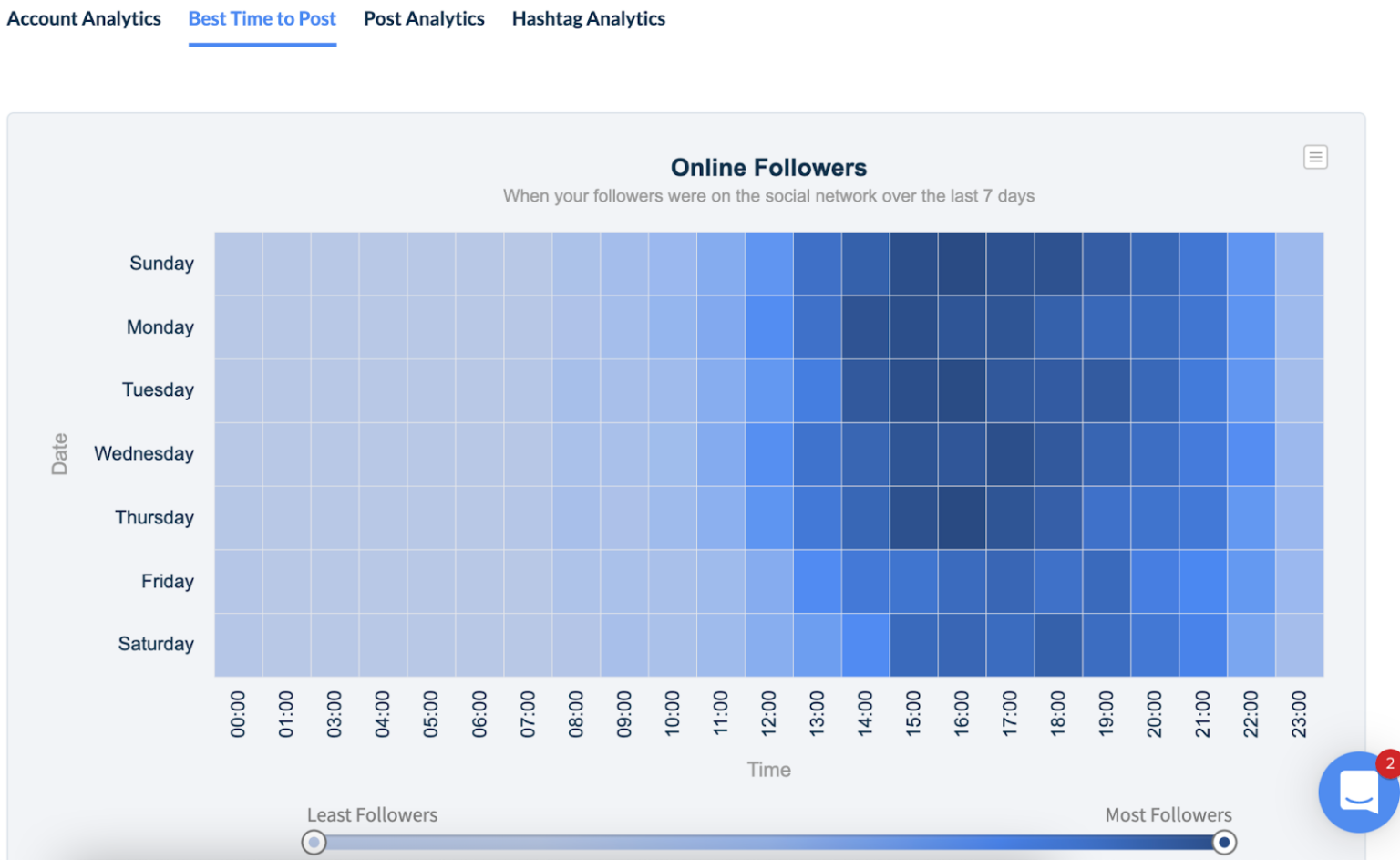The height and width of the screenshot is (860, 1400).
Task: Switch to the Account Analytics tab
Action: (x=84, y=18)
